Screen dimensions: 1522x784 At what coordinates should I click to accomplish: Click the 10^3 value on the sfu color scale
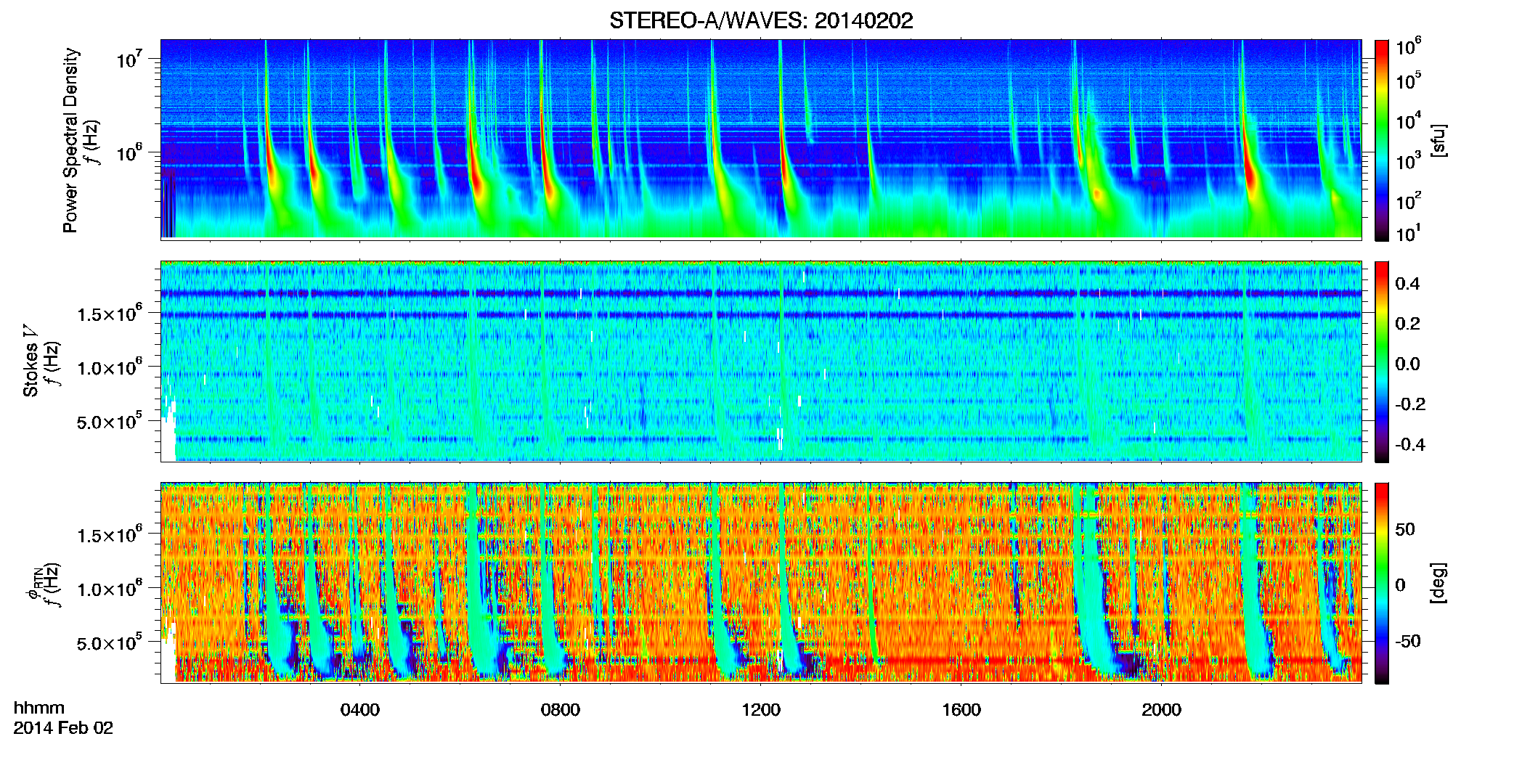1409,160
